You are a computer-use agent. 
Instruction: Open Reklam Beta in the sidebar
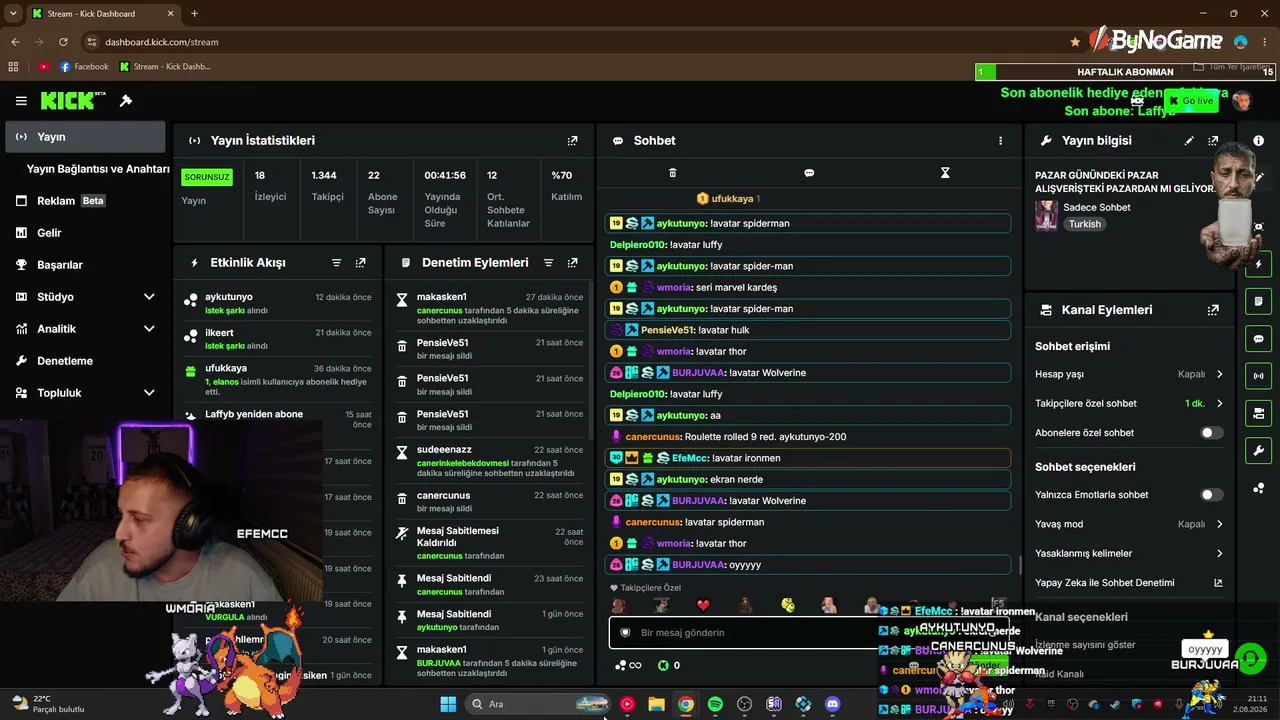point(85,201)
